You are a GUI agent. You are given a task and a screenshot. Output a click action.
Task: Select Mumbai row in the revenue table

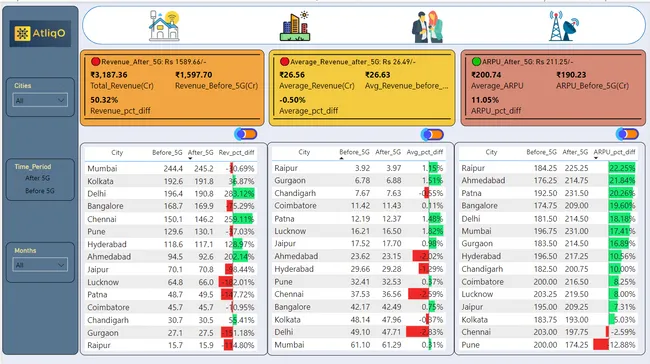(171, 169)
